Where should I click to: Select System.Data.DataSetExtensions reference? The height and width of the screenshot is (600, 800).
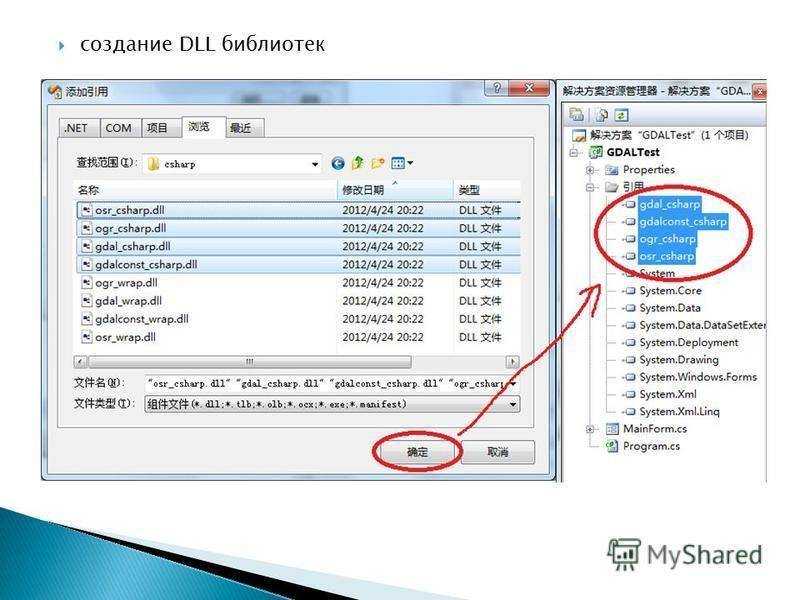pyautogui.click(x=703, y=326)
